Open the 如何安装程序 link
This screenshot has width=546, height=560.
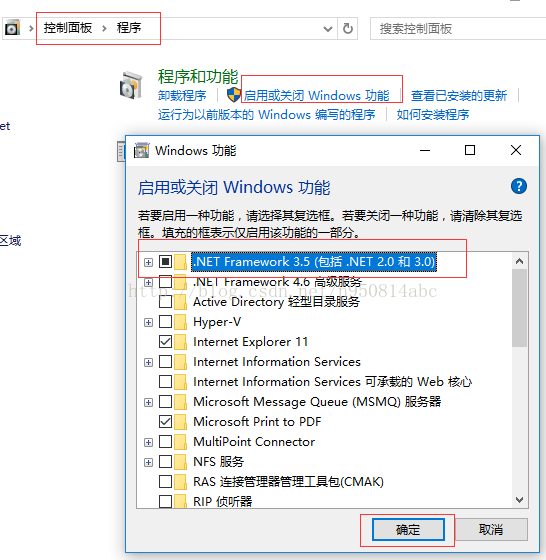point(433,115)
